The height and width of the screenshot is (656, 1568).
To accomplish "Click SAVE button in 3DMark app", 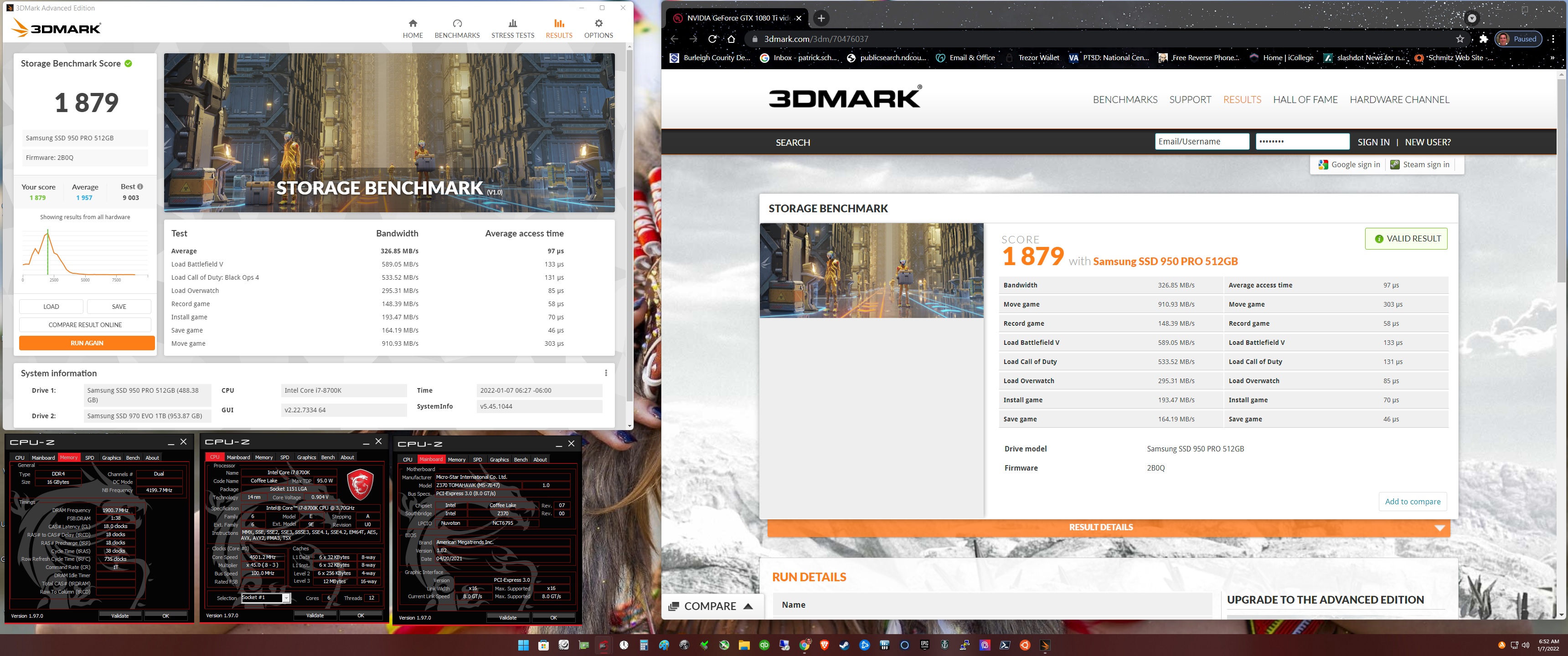I will click(x=119, y=307).
